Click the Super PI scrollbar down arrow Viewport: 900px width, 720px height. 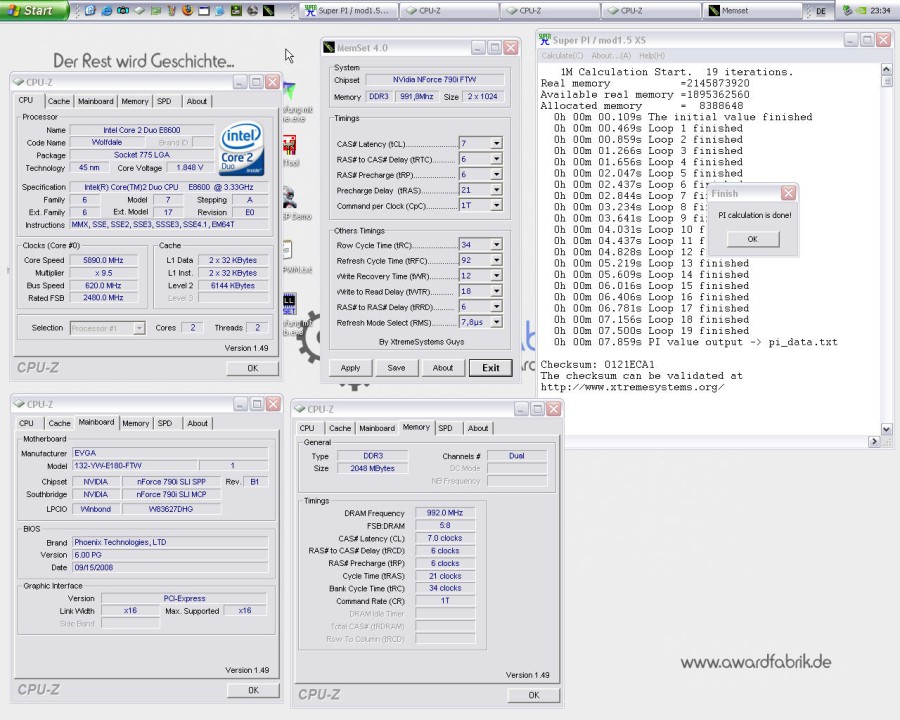click(886, 429)
